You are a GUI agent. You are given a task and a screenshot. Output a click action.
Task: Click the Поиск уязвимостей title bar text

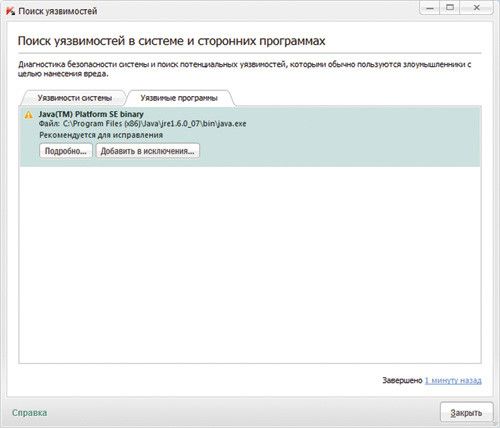point(58,11)
